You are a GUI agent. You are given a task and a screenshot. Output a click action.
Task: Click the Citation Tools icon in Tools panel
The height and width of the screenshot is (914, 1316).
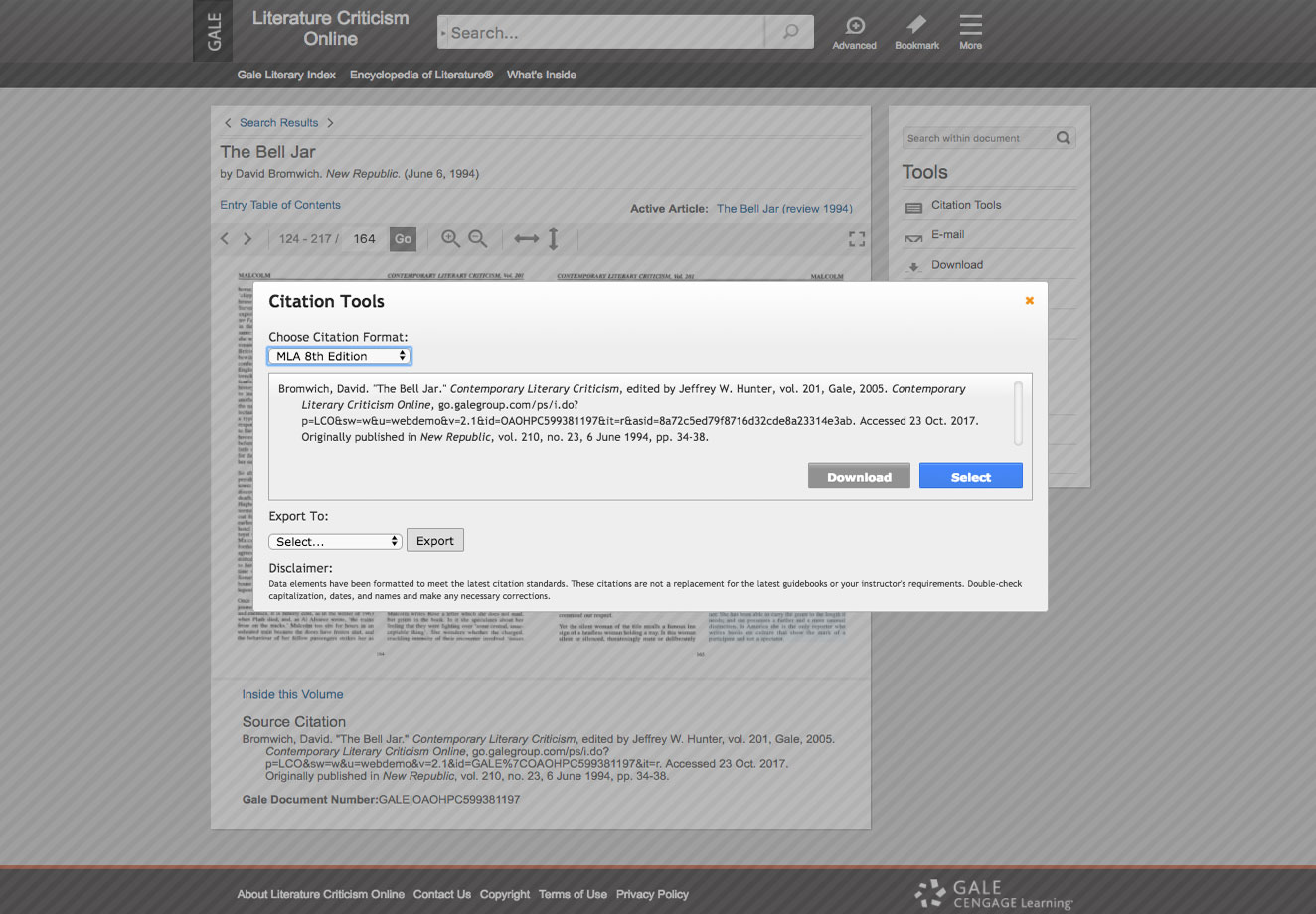coord(913,208)
